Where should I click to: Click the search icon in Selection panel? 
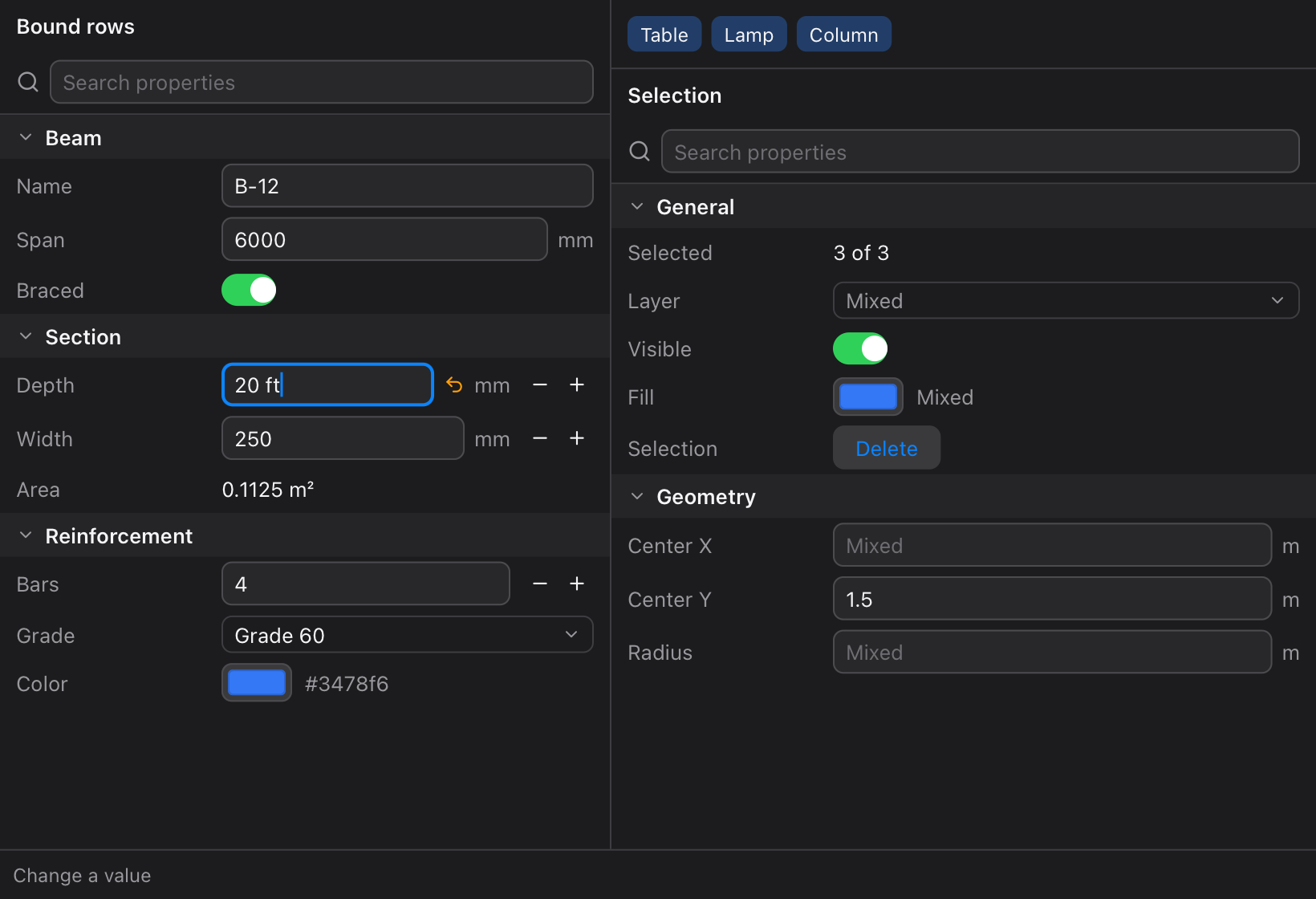(x=640, y=152)
